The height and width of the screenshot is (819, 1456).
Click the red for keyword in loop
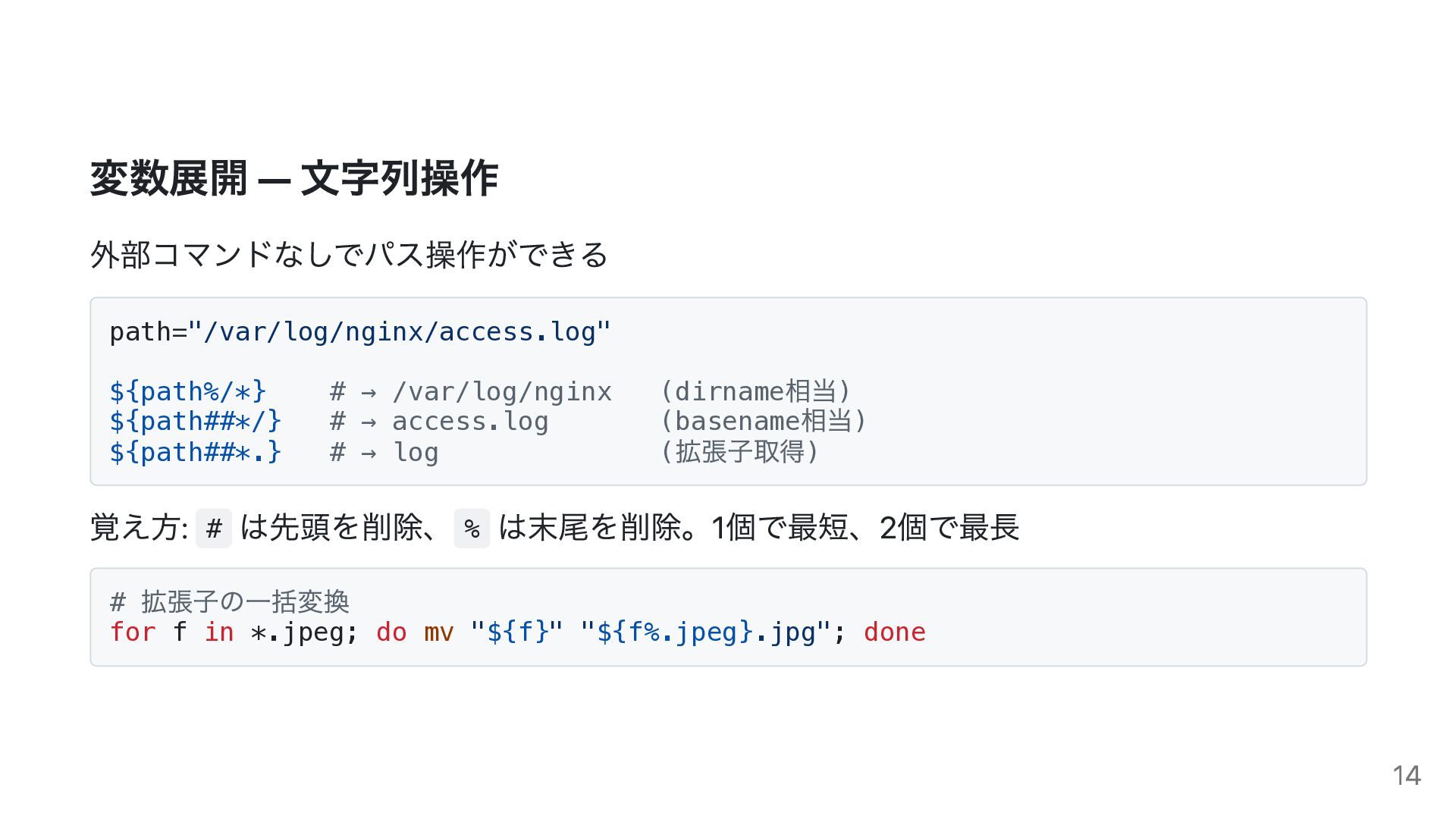point(133,632)
